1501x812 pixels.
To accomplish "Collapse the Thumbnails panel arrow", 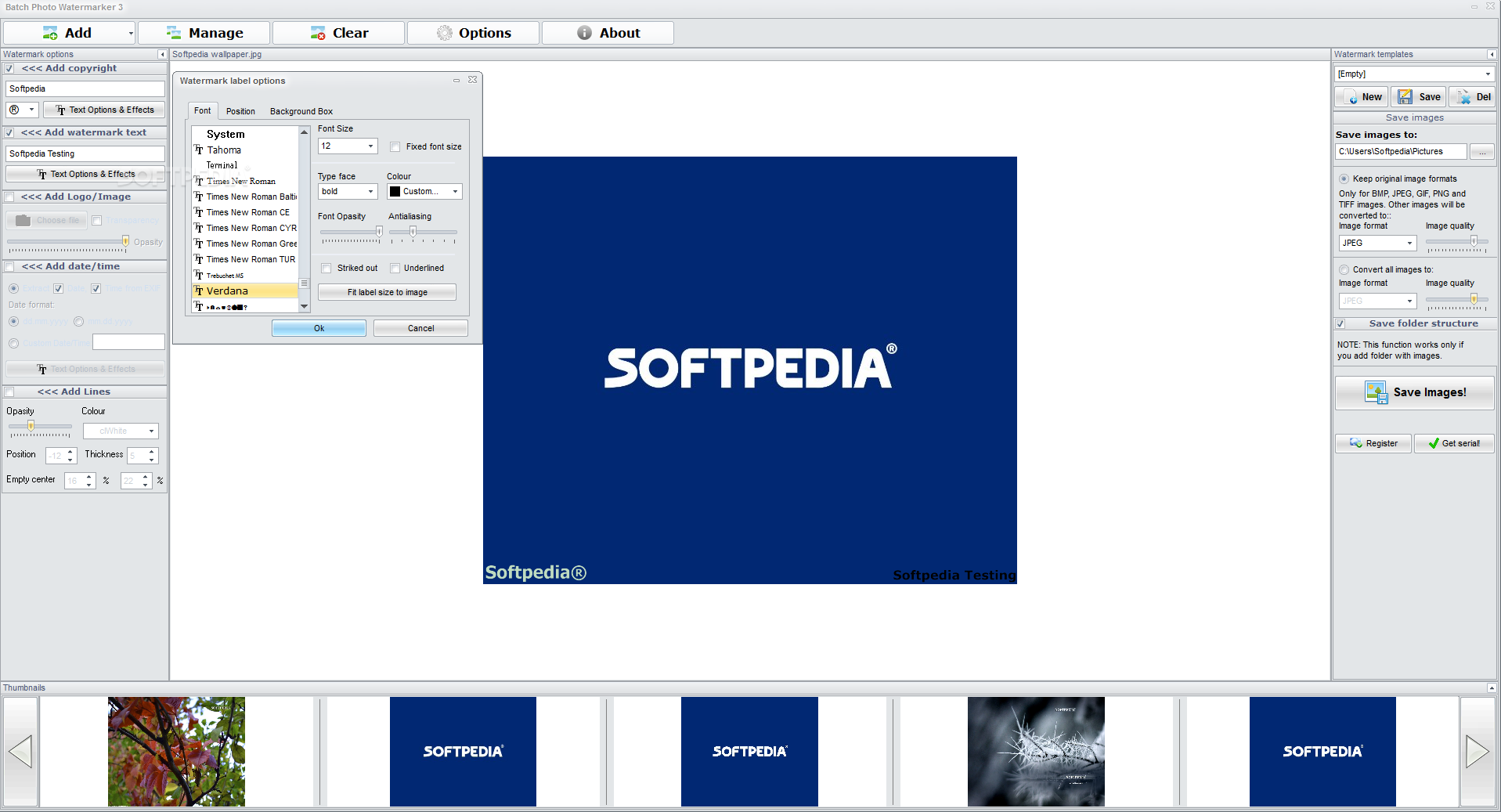I will tap(1492, 688).
